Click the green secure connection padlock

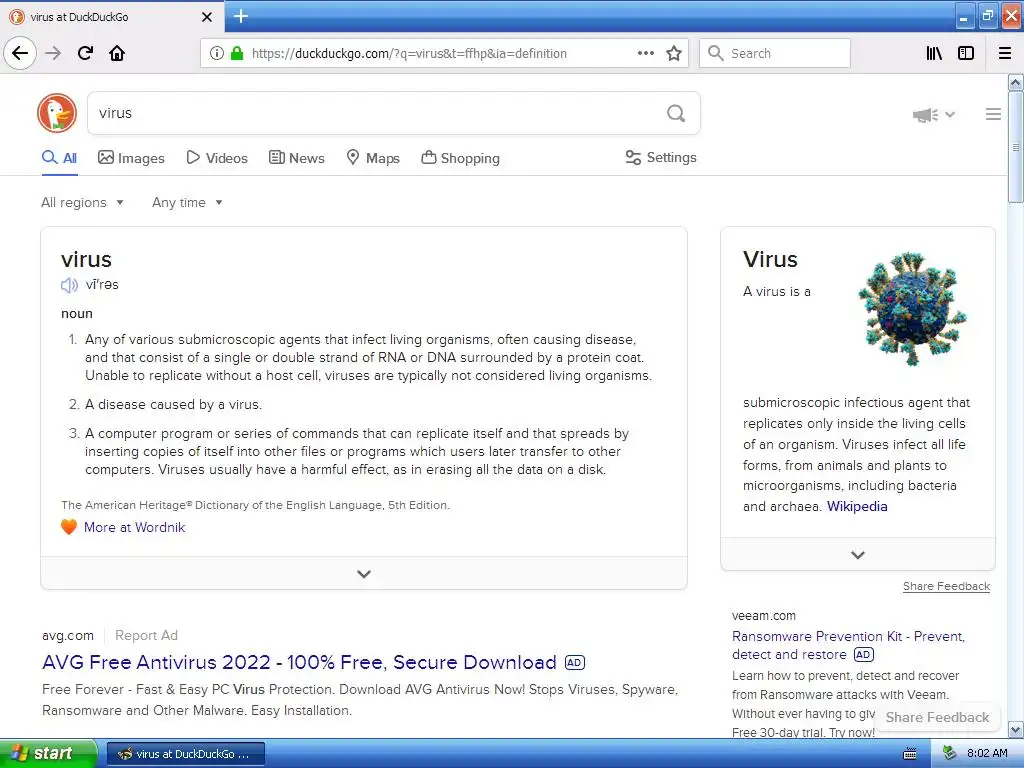click(x=237, y=54)
